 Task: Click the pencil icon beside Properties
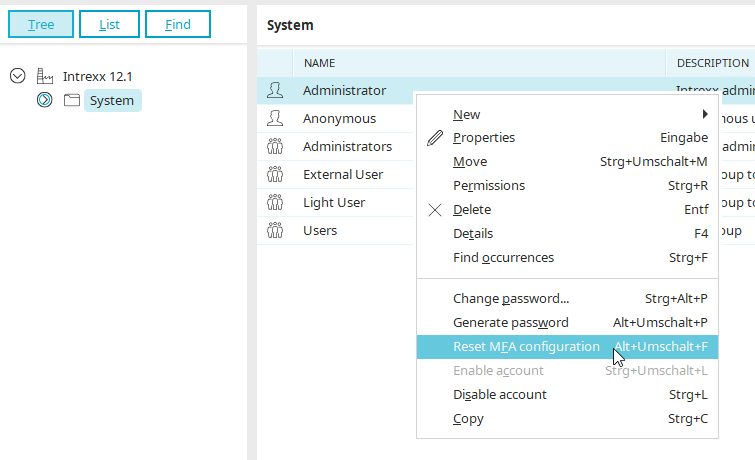pyautogui.click(x=434, y=138)
